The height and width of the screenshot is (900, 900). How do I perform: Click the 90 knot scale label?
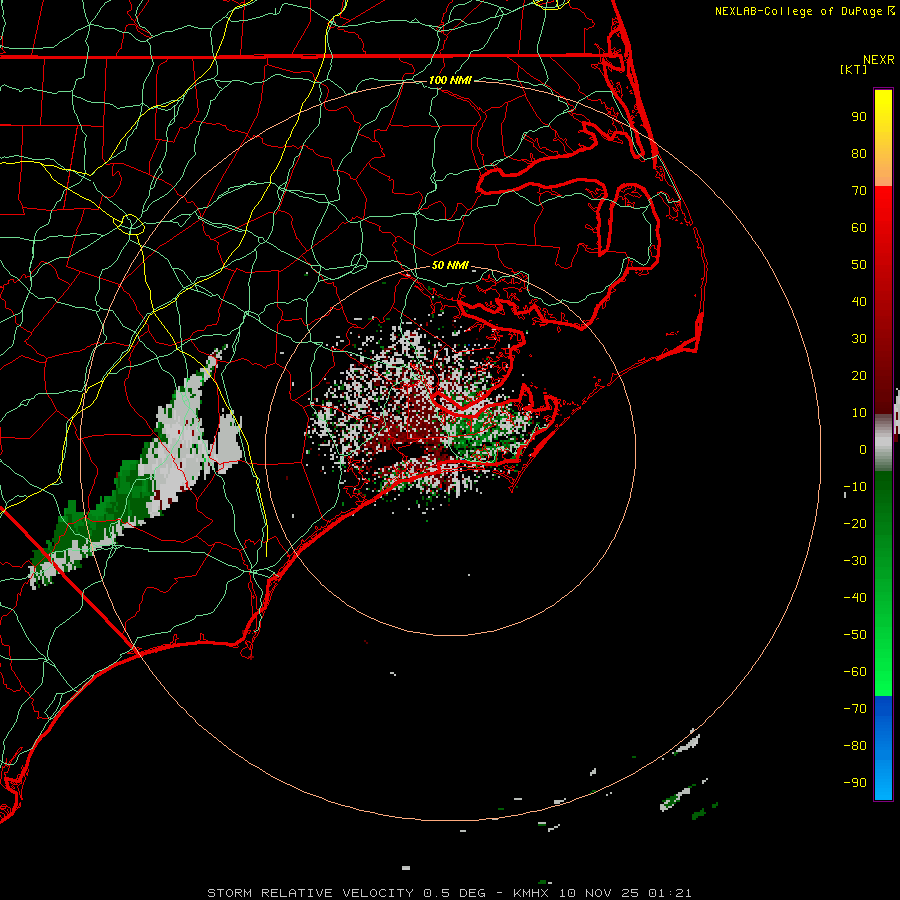[859, 117]
